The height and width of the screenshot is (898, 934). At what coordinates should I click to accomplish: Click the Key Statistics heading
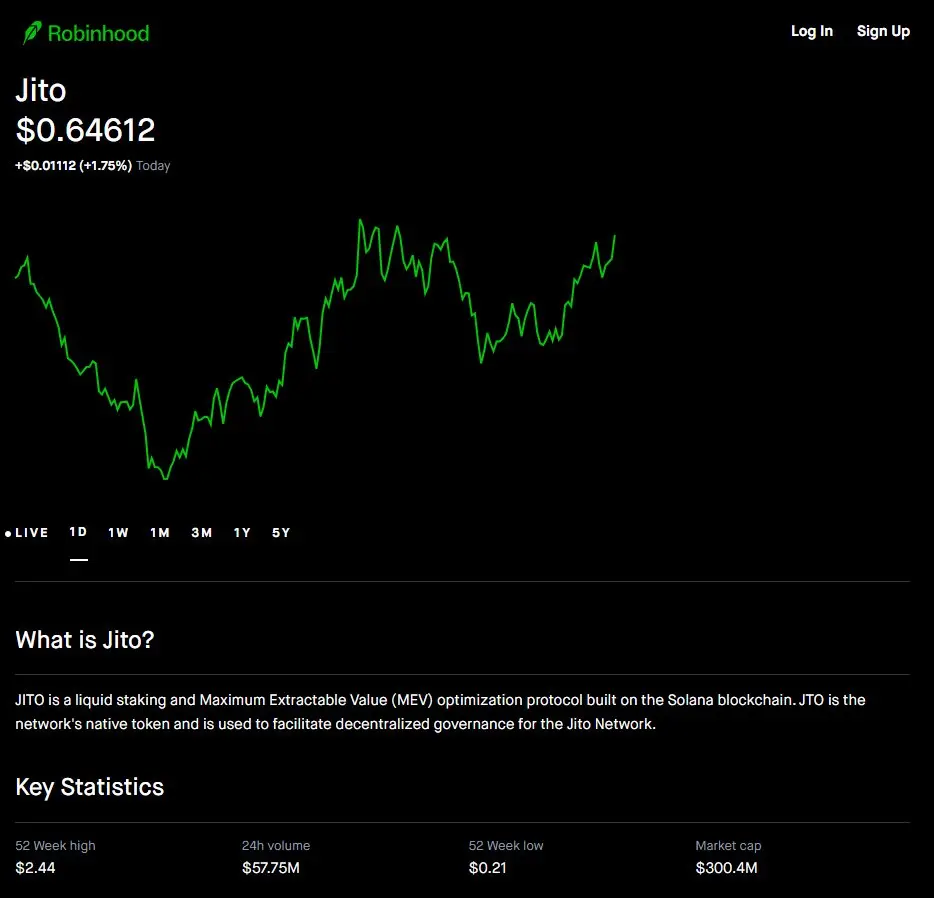[x=89, y=787]
